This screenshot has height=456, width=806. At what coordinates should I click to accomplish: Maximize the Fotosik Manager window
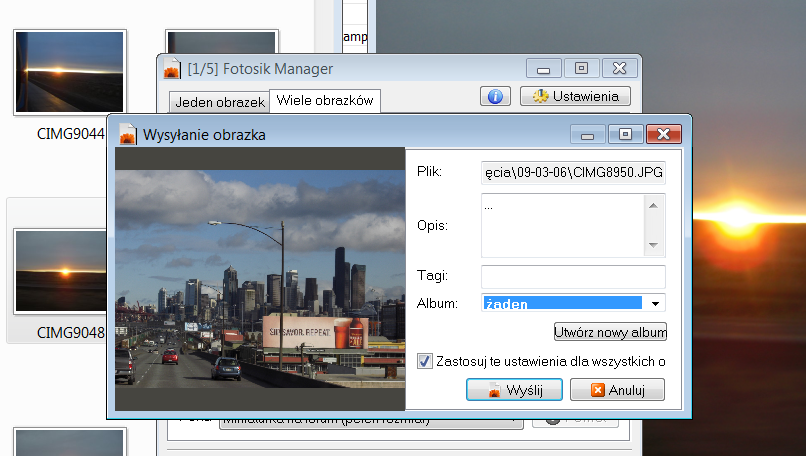click(581, 68)
